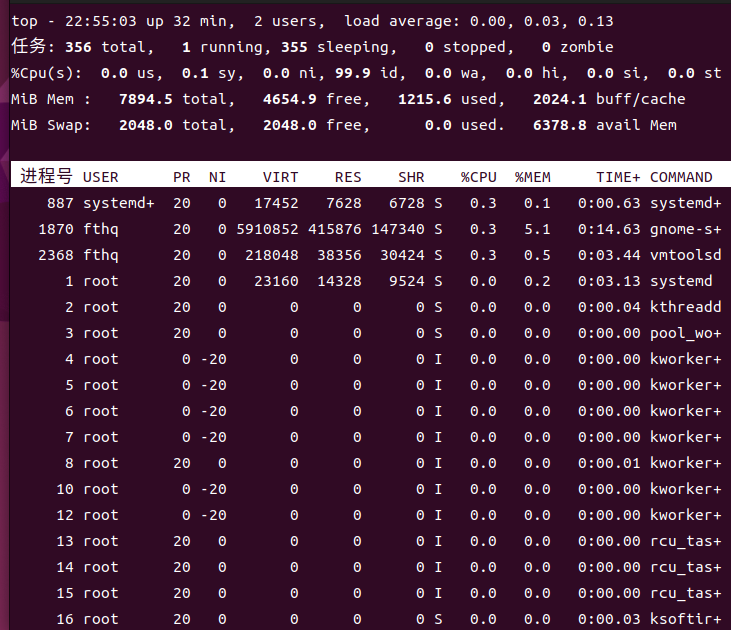Click the 进程号 column header
The height and width of the screenshot is (630, 731).
[46, 176]
